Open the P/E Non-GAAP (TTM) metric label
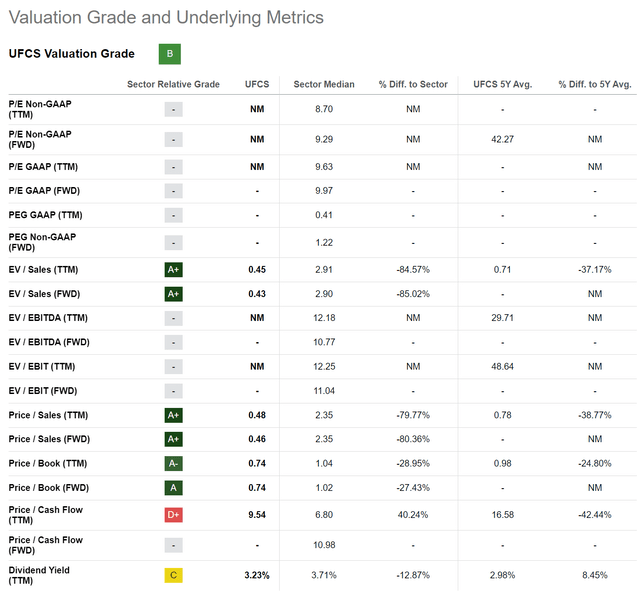The height and width of the screenshot is (595, 640). (40, 109)
